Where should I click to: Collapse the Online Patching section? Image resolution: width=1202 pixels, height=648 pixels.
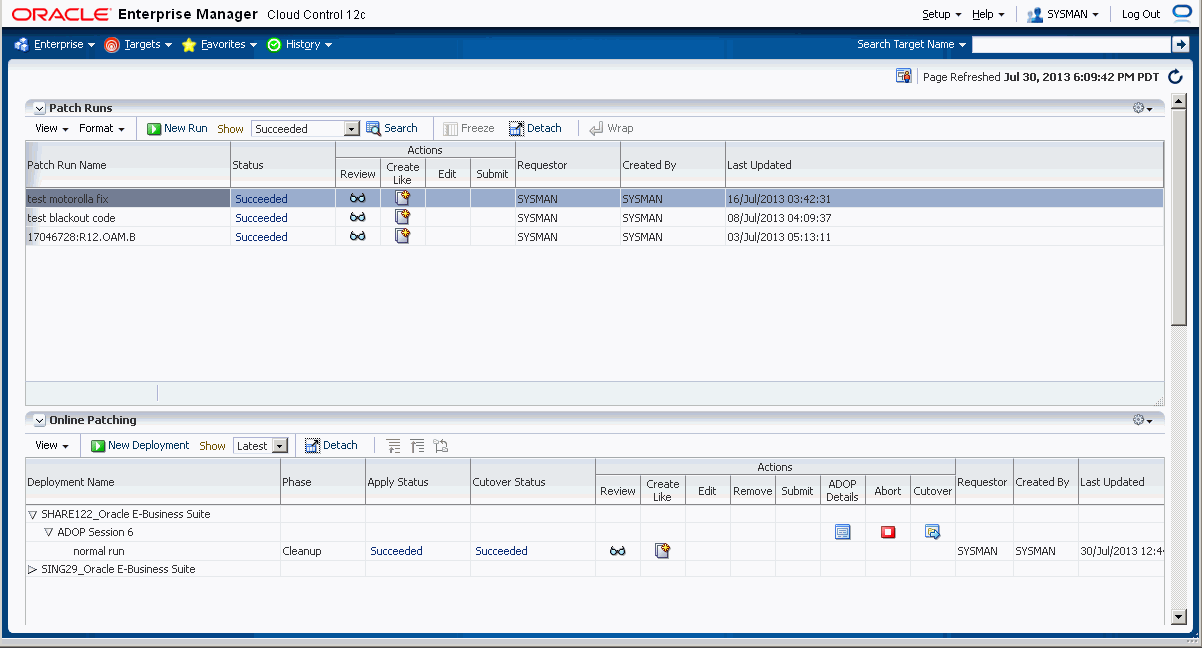[39, 420]
